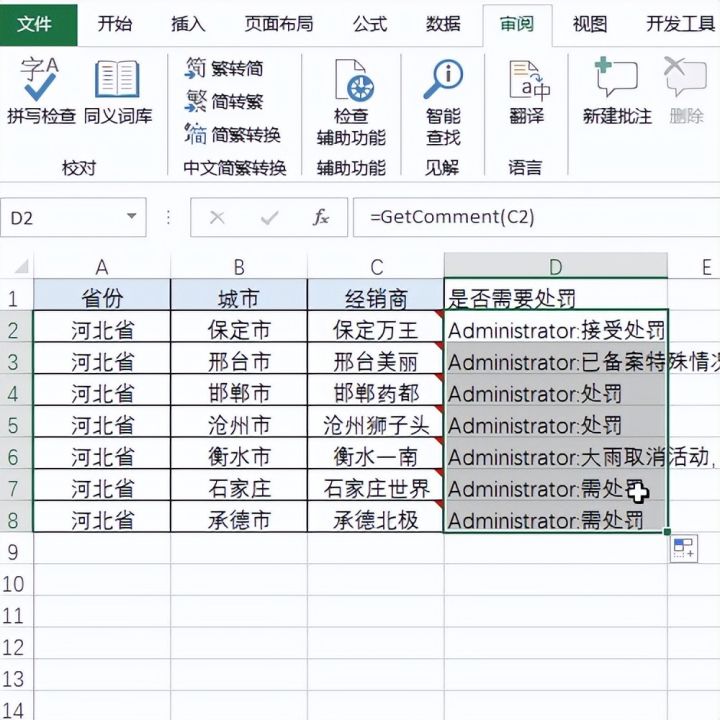Select cell 石家庄 in column B
Viewport: 720px width, 720px height.
pyautogui.click(x=239, y=485)
